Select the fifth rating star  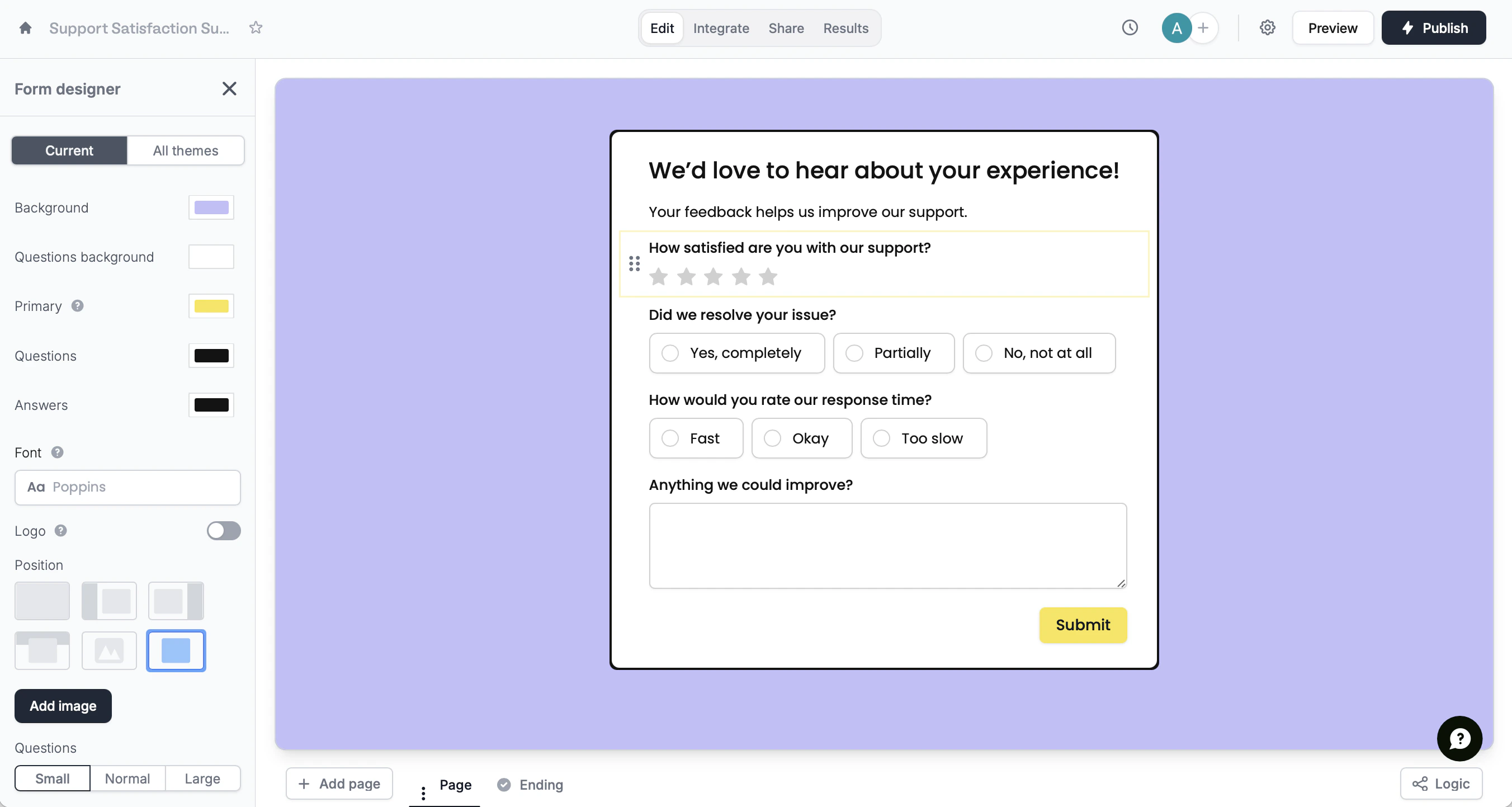coord(768,276)
